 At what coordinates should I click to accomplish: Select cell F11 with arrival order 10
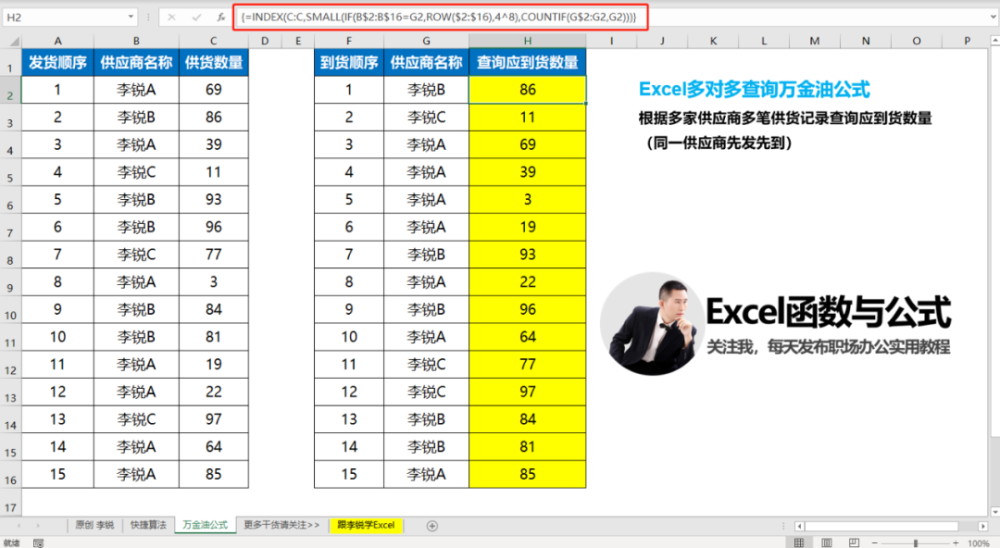349,337
